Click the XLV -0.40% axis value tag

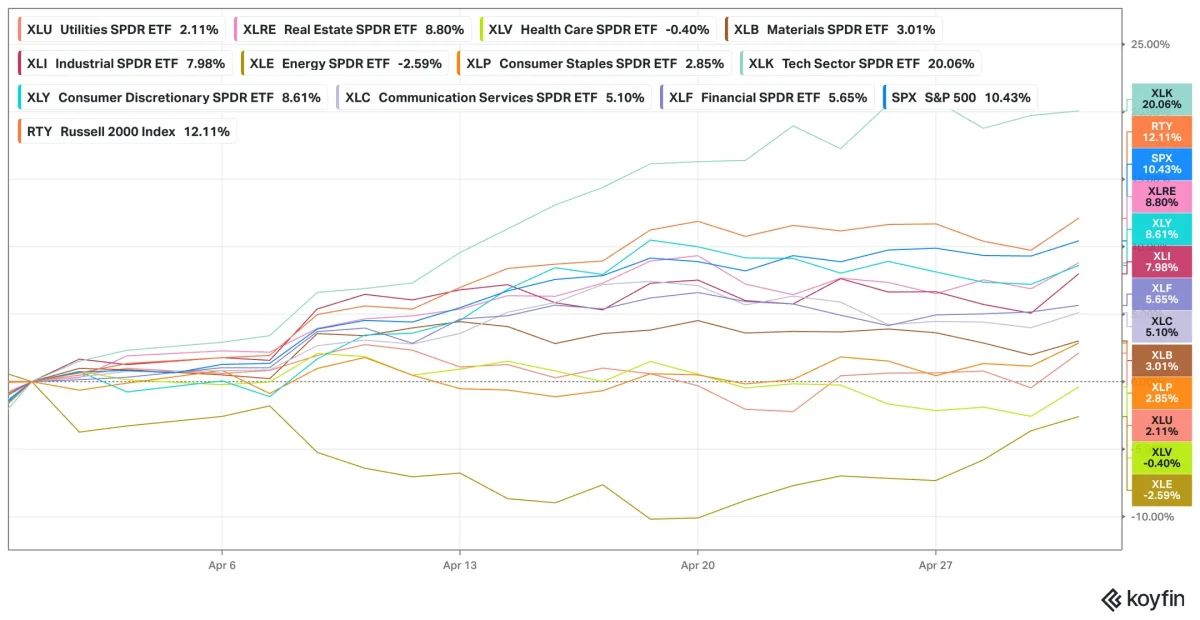(x=1161, y=457)
